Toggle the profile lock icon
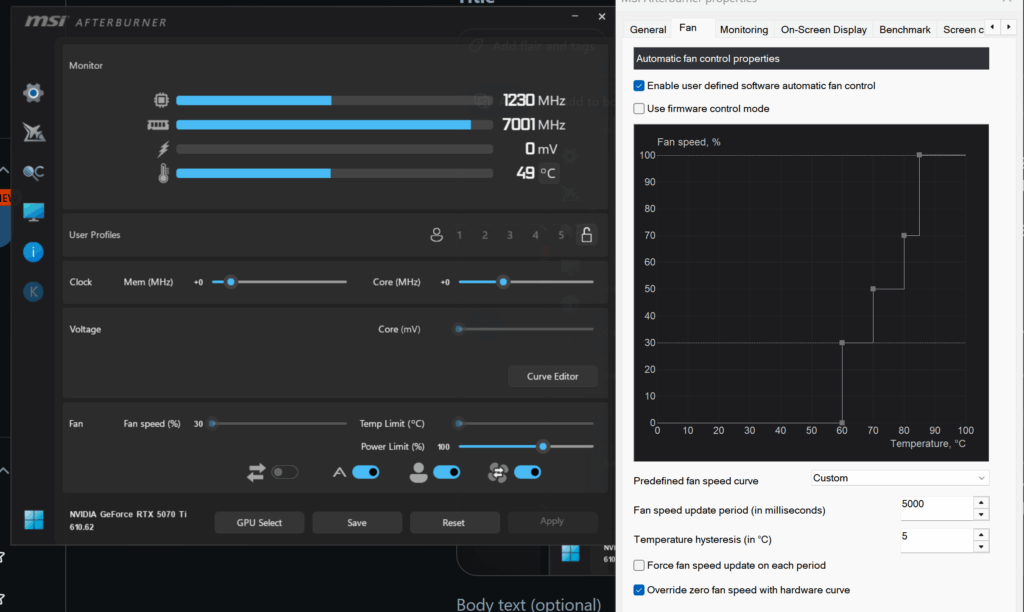The width and height of the screenshot is (1024, 612). pyautogui.click(x=586, y=234)
